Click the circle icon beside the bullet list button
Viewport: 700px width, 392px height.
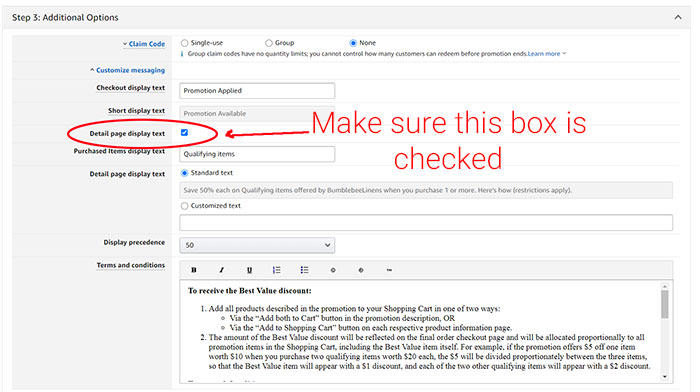coord(333,270)
